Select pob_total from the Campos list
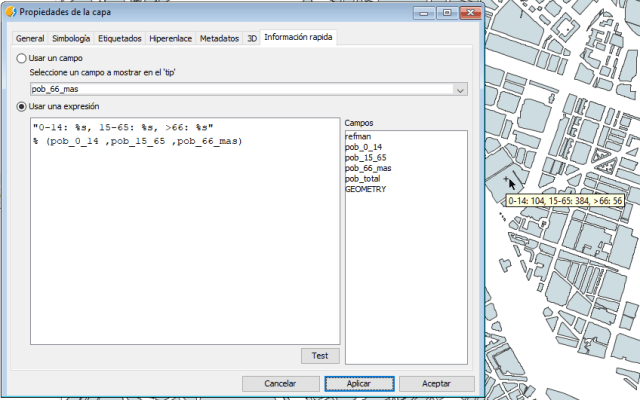Viewport: 640px width, 400px height. click(x=363, y=178)
